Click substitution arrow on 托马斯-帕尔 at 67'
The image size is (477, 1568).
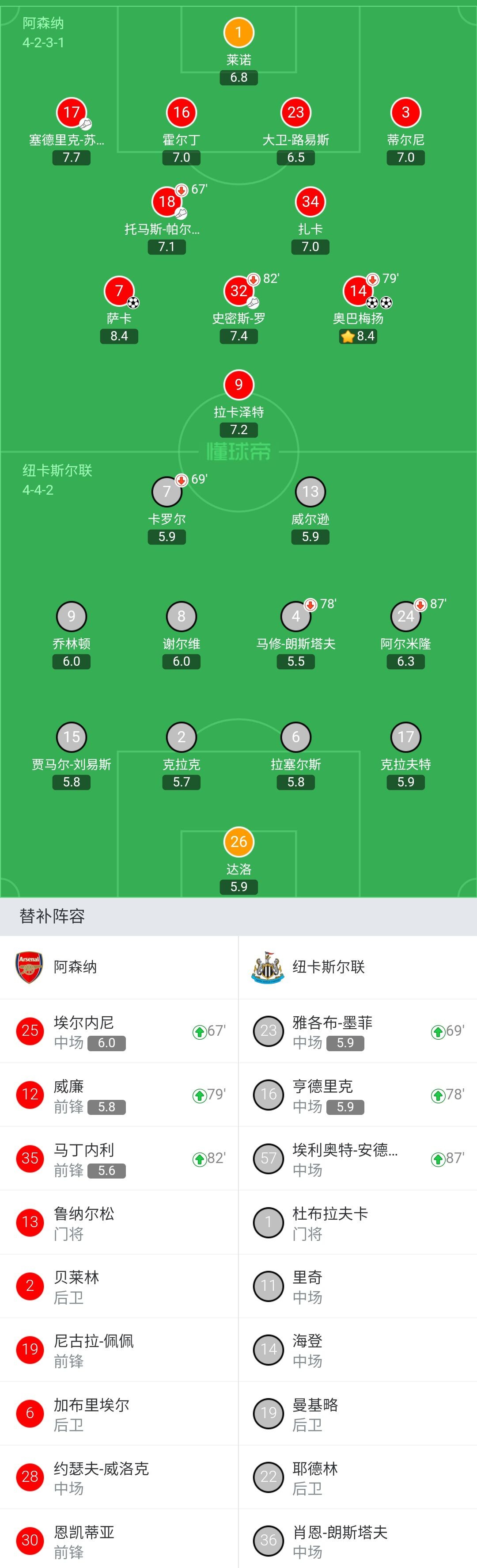pos(182,190)
